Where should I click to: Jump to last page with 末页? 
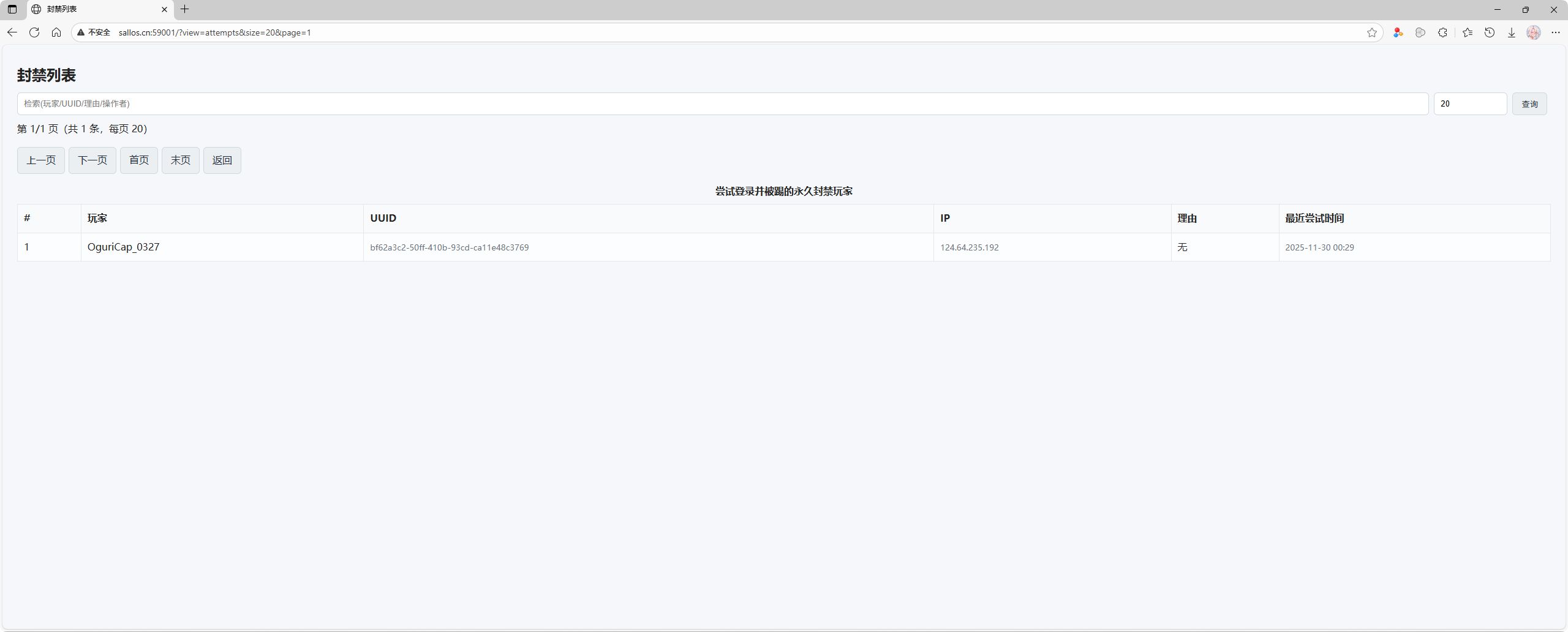point(181,160)
